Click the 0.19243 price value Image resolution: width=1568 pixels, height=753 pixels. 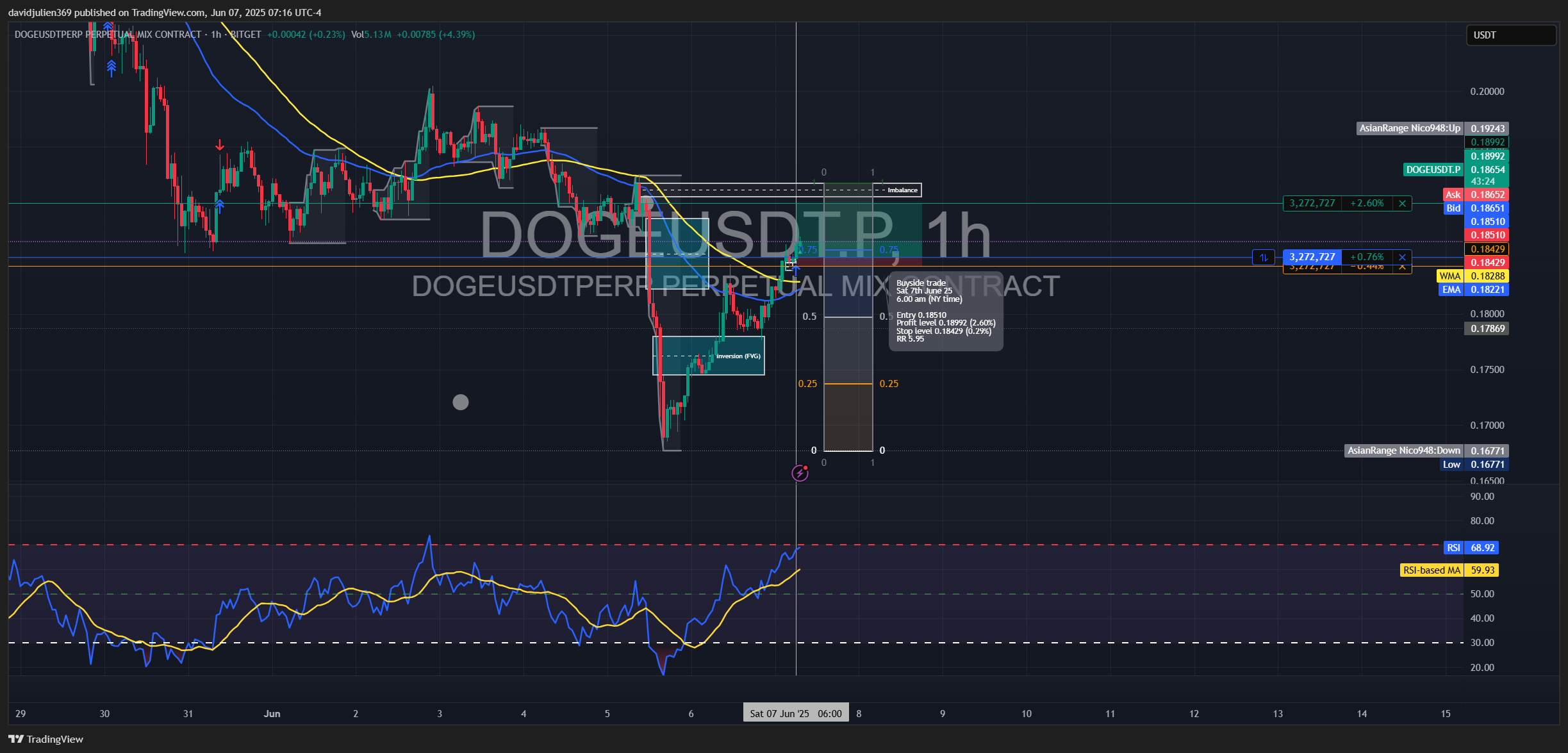click(x=1487, y=129)
